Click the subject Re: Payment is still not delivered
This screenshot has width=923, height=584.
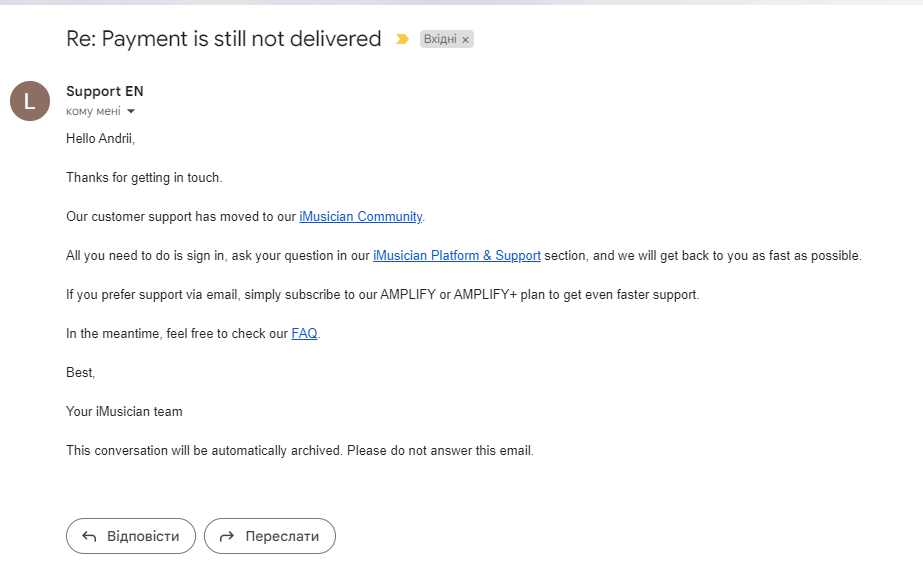(x=224, y=39)
